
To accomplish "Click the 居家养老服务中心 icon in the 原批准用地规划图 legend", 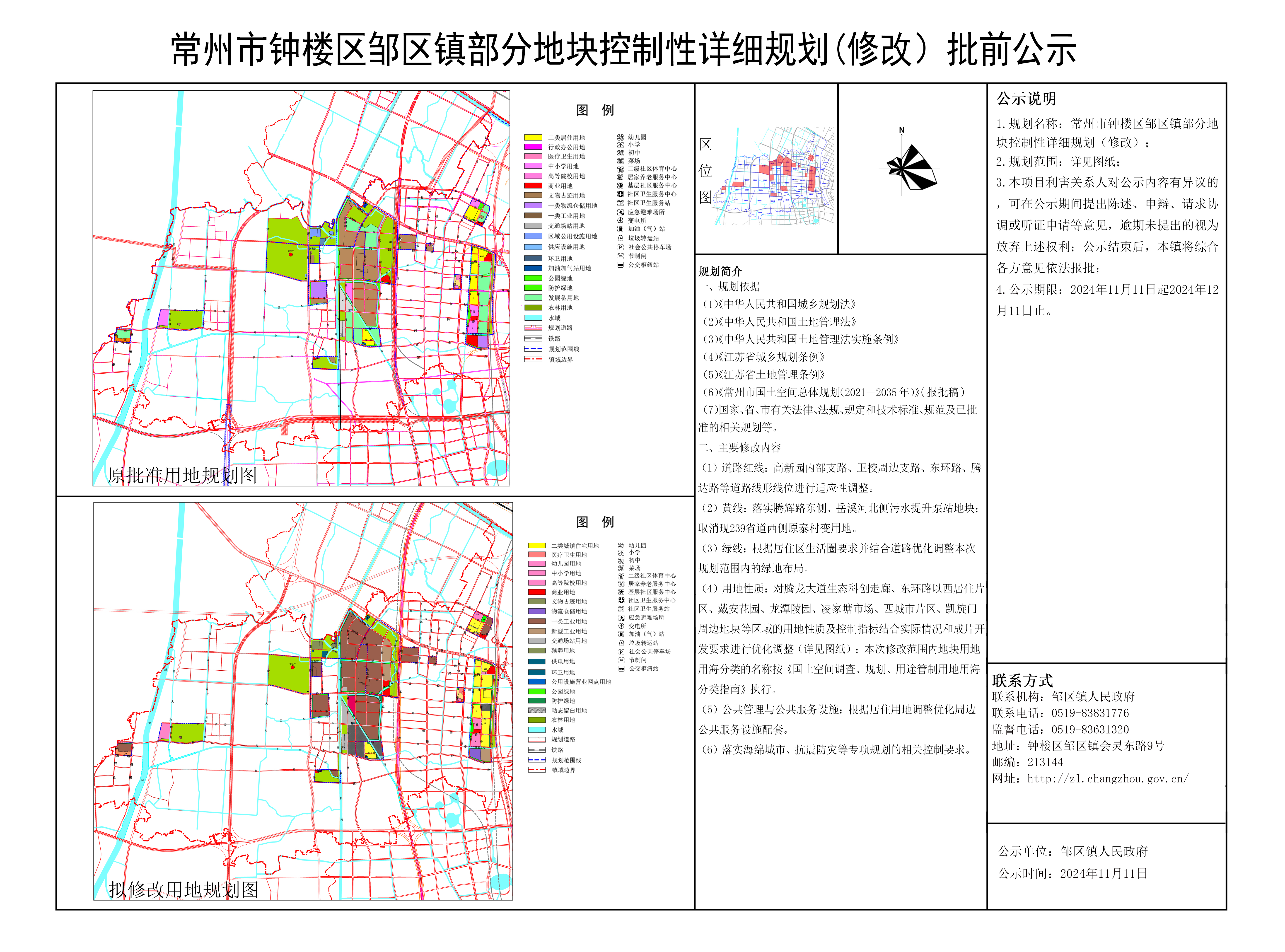I will coord(621,177).
